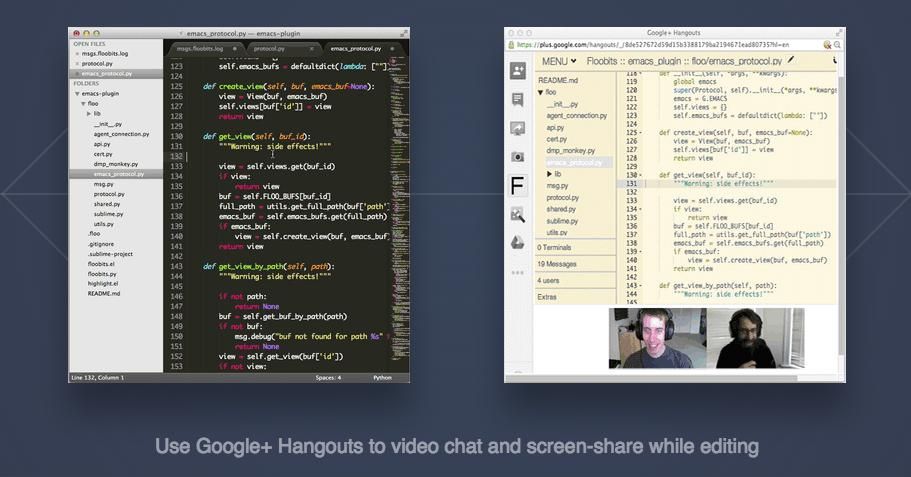Select video thumbnail of man wearing headphones

tap(658, 338)
